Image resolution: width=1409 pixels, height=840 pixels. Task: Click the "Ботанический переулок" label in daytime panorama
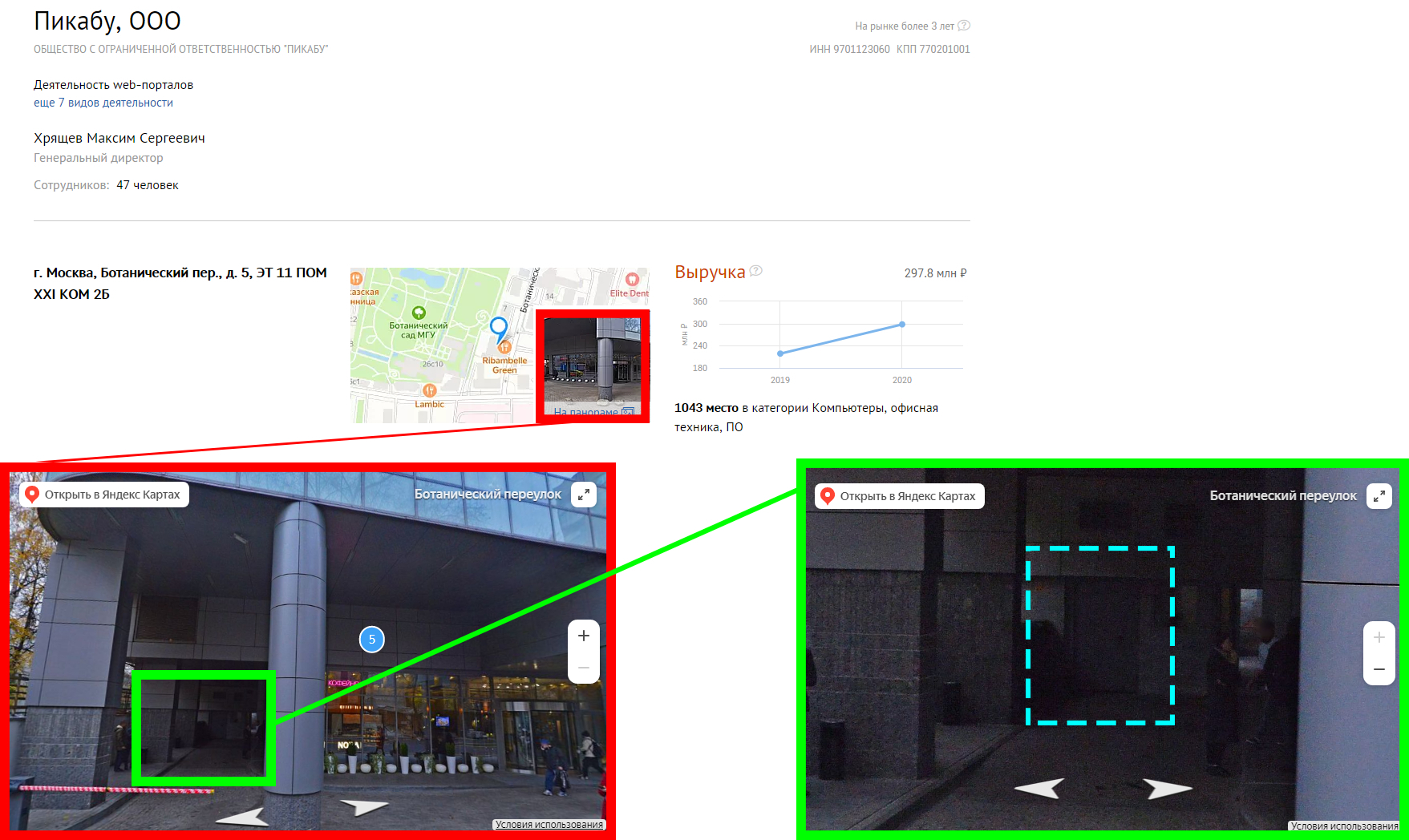click(x=488, y=495)
